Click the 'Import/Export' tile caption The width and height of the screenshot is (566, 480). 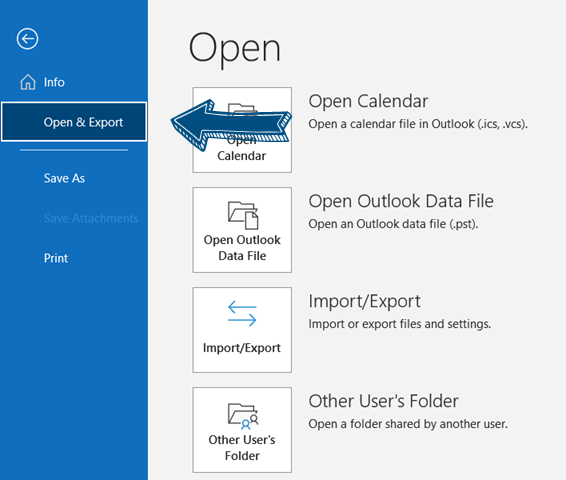[x=242, y=348]
